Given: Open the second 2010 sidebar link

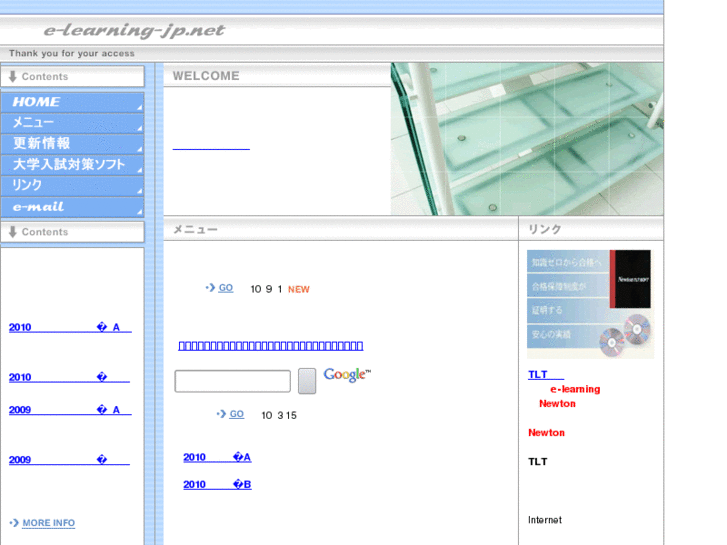Looking at the screenshot, I should (x=69, y=378).
